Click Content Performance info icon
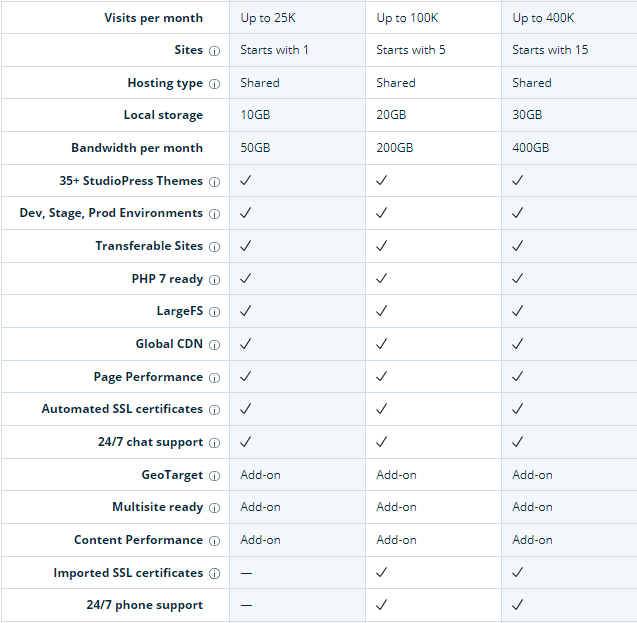This screenshot has height=623, width=637. [214, 541]
